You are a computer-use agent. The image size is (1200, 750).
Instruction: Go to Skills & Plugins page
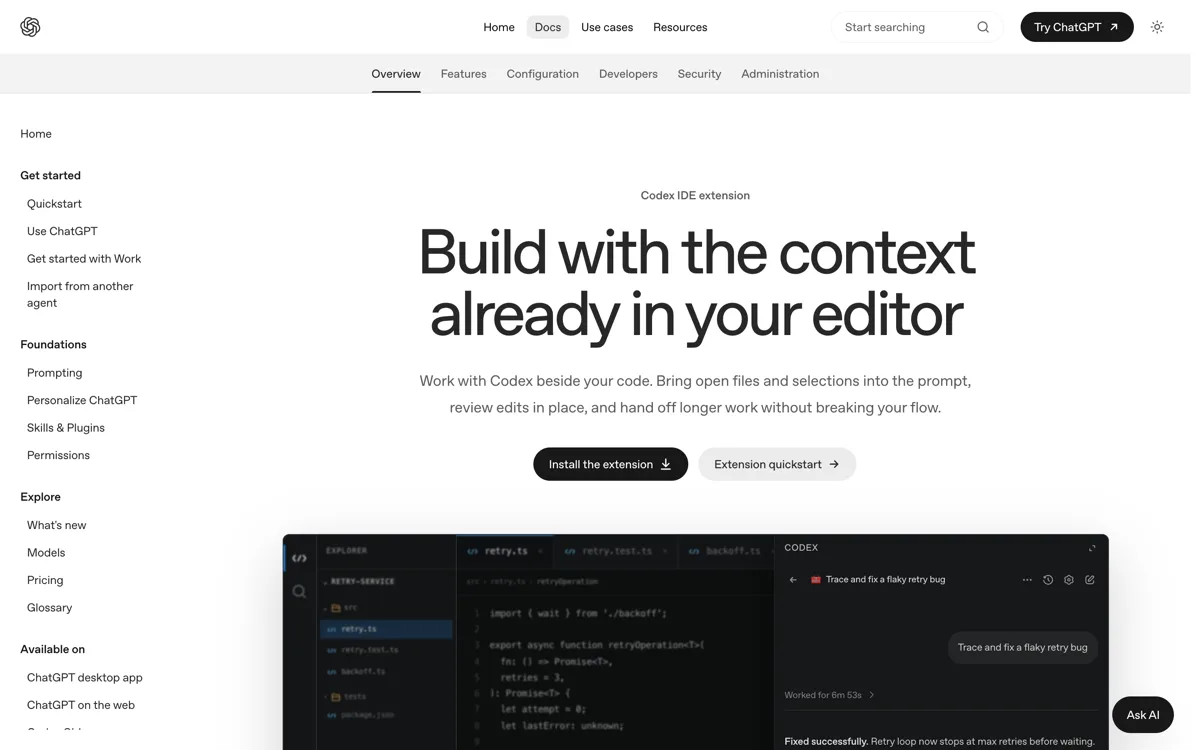66,428
